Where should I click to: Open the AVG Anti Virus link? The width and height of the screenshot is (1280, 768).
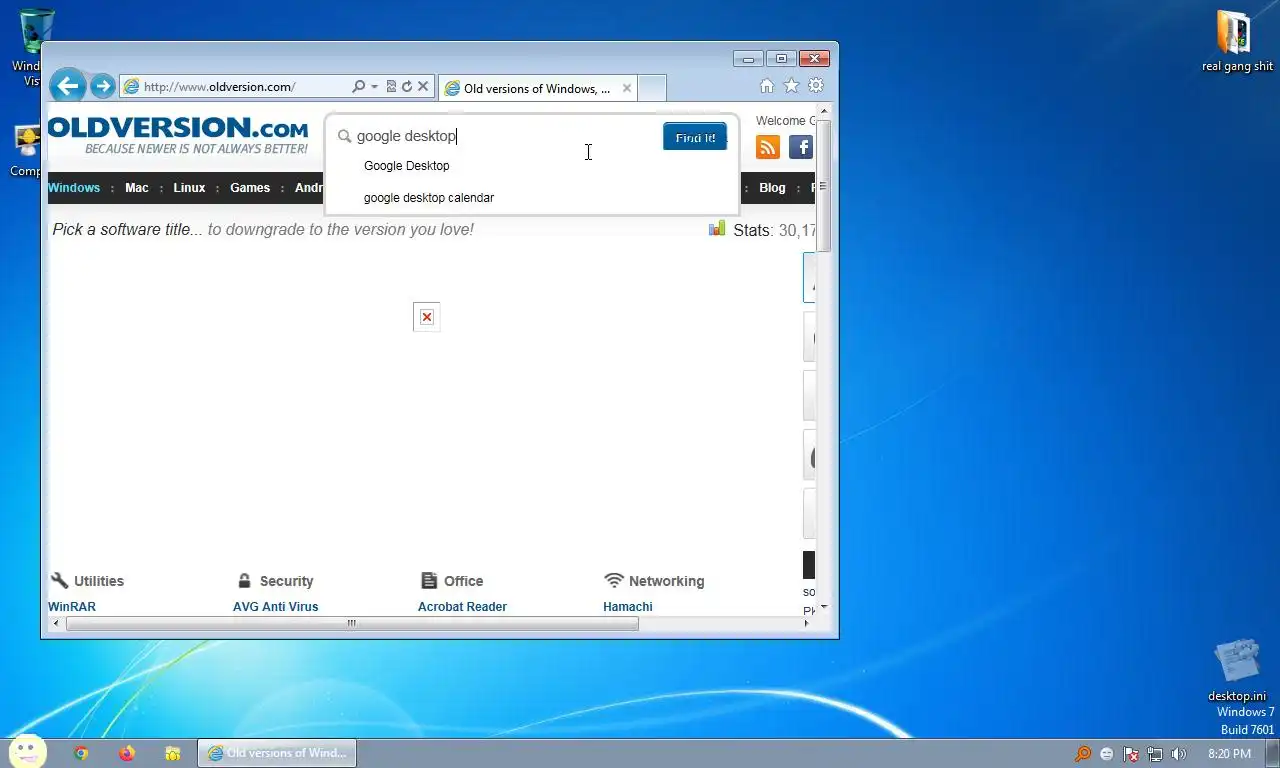pyautogui.click(x=276, y=607)
